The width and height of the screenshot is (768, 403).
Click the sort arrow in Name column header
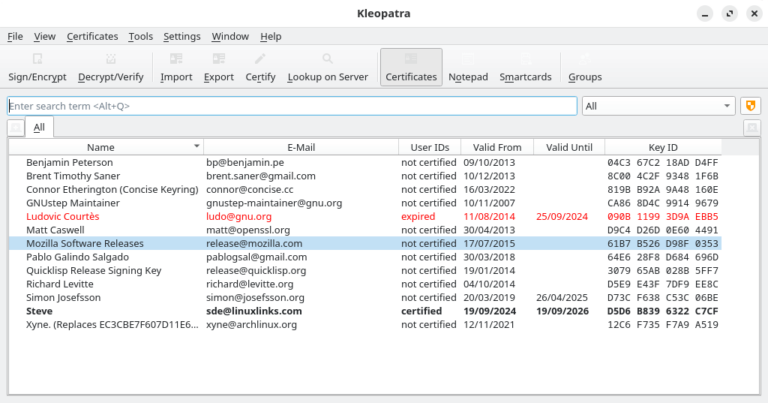tap(196, 146)
